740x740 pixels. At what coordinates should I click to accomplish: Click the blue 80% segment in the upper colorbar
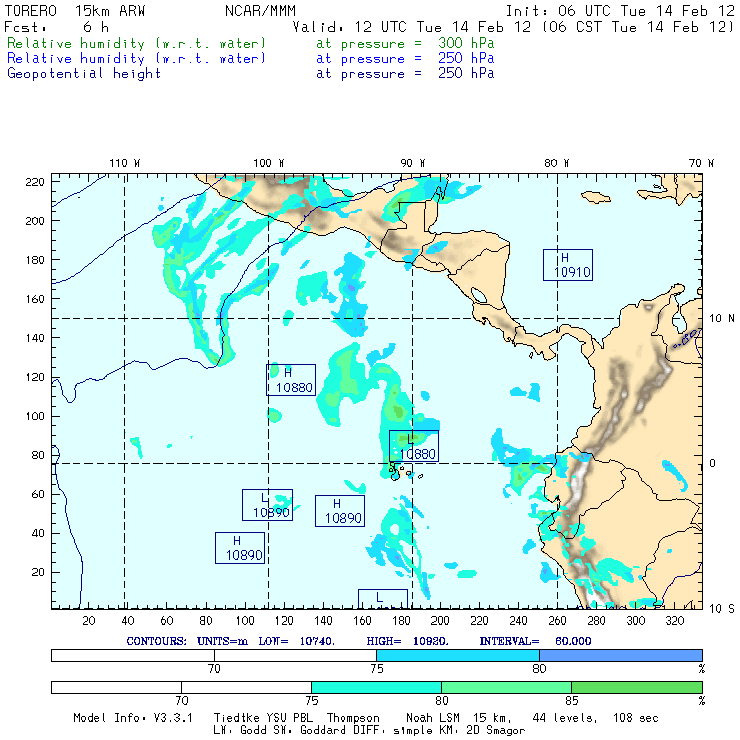tap(620, 655)
